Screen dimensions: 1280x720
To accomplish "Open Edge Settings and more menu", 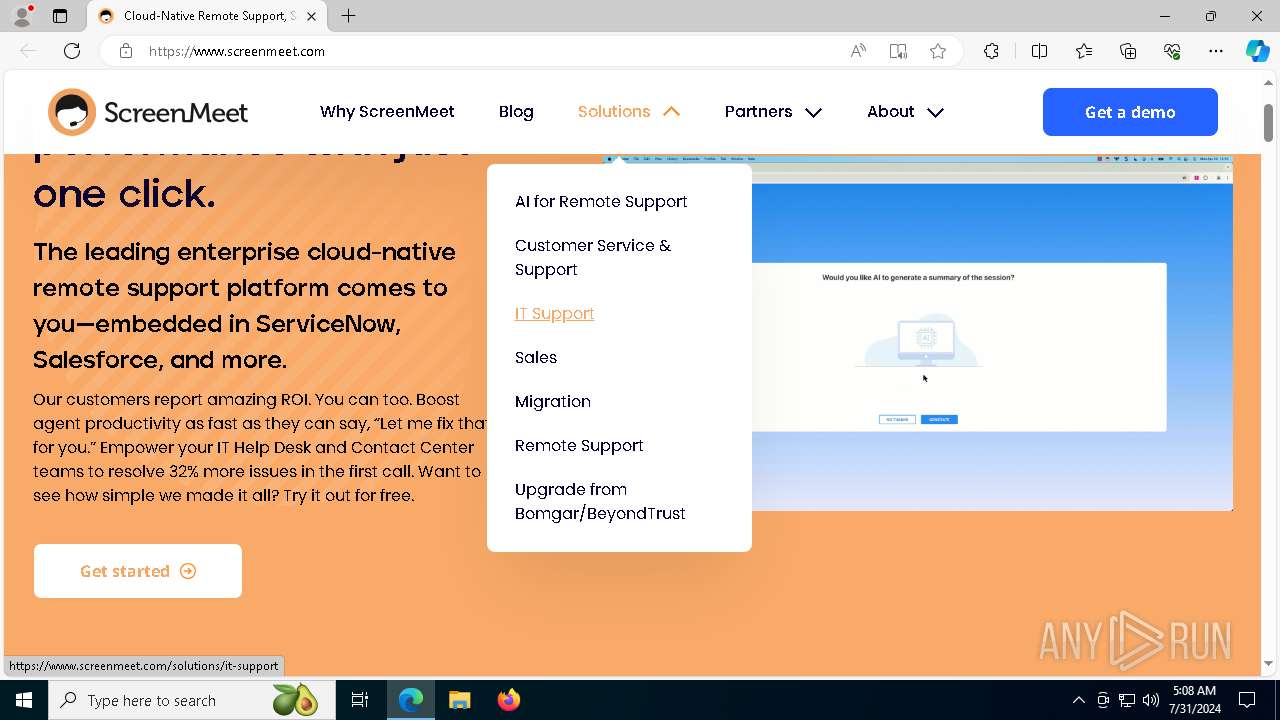I will 1216,51.
